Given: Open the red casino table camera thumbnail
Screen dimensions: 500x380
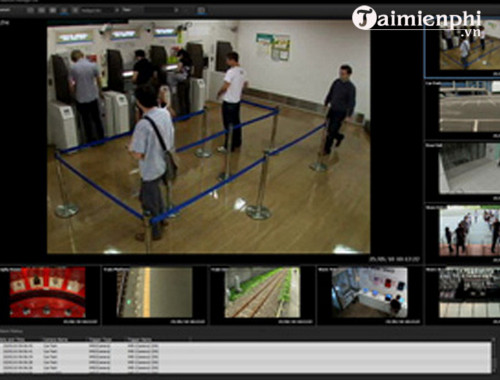Looking at the screenshot, I should [x=48, y=292].
